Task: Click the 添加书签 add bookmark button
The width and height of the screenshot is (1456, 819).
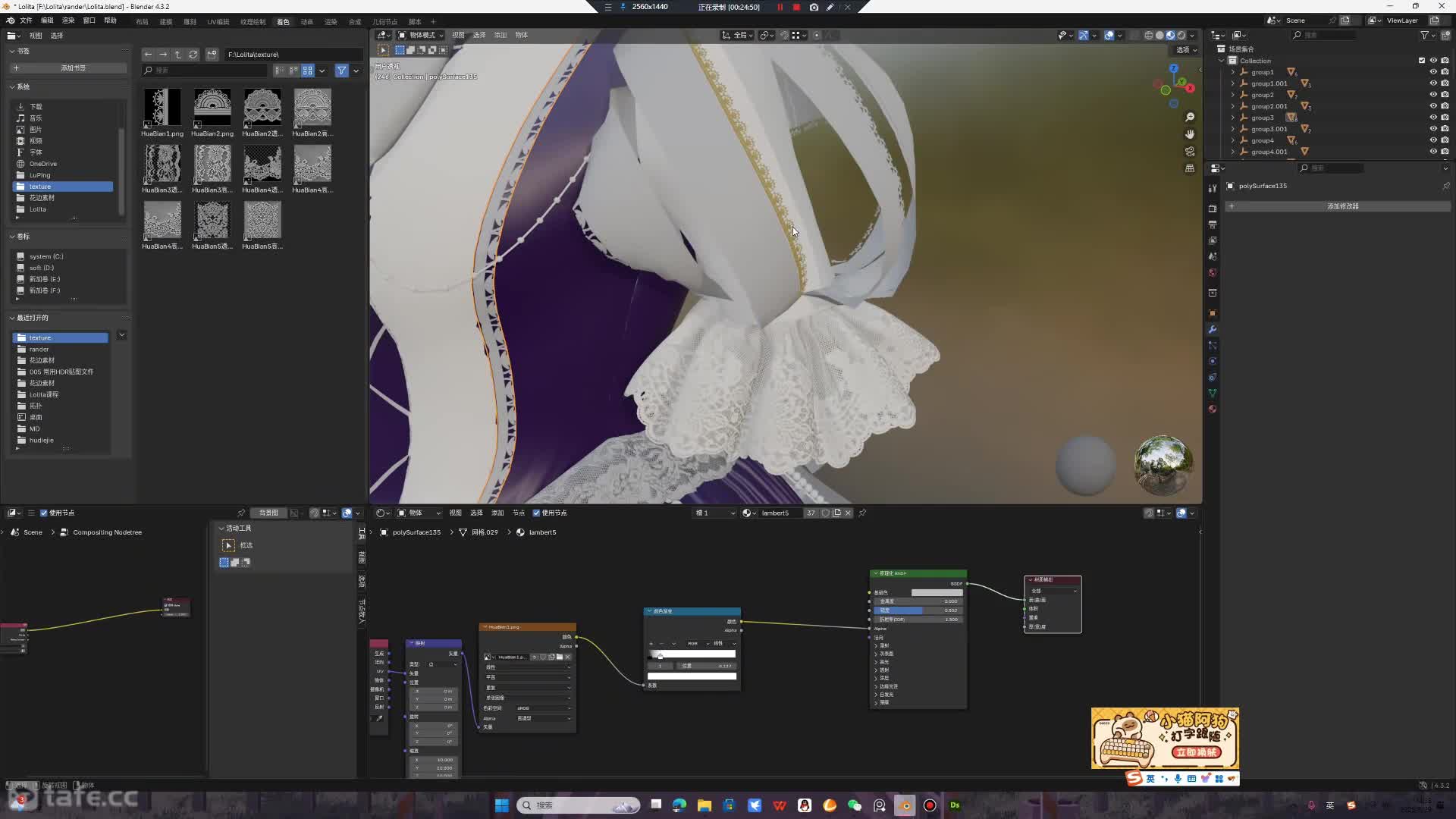Action: pos(68,68)
